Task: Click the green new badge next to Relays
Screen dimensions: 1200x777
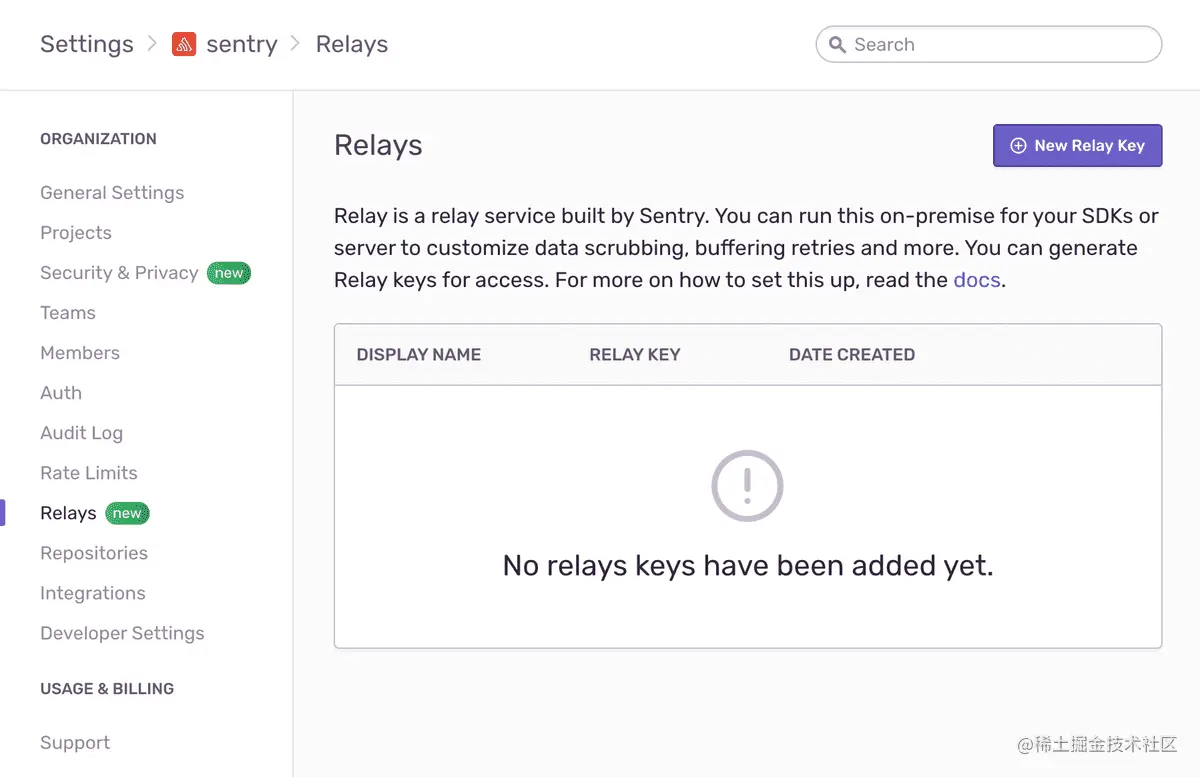Action: [126, 513]
